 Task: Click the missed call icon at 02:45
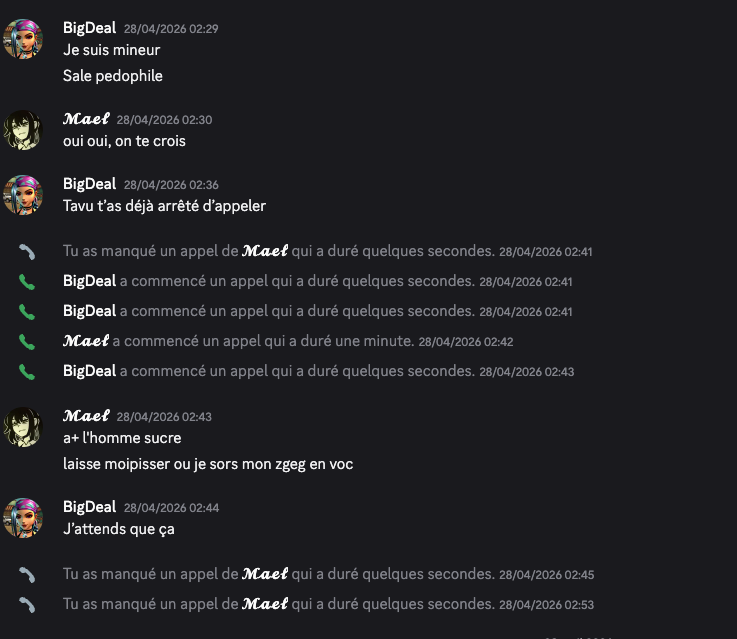click(x=27, y=575)
